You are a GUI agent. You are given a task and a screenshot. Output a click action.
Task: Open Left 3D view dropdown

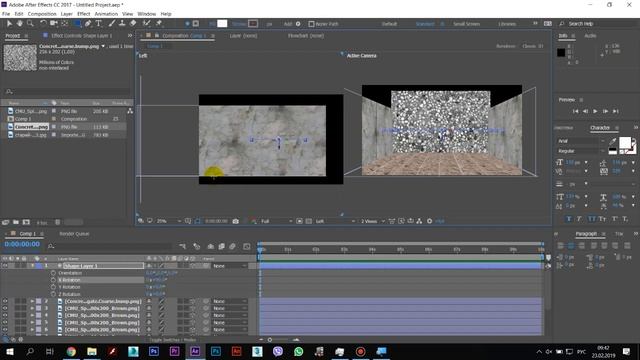(335, 221)
